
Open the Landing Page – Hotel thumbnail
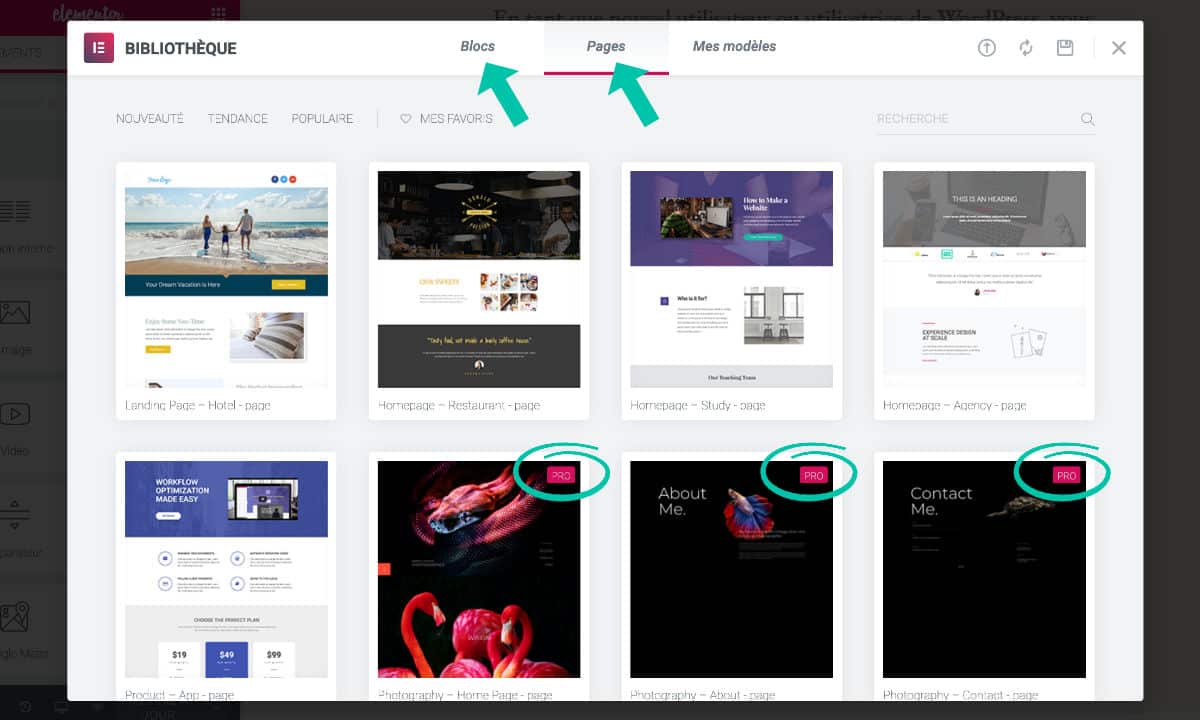click(226, 279)
